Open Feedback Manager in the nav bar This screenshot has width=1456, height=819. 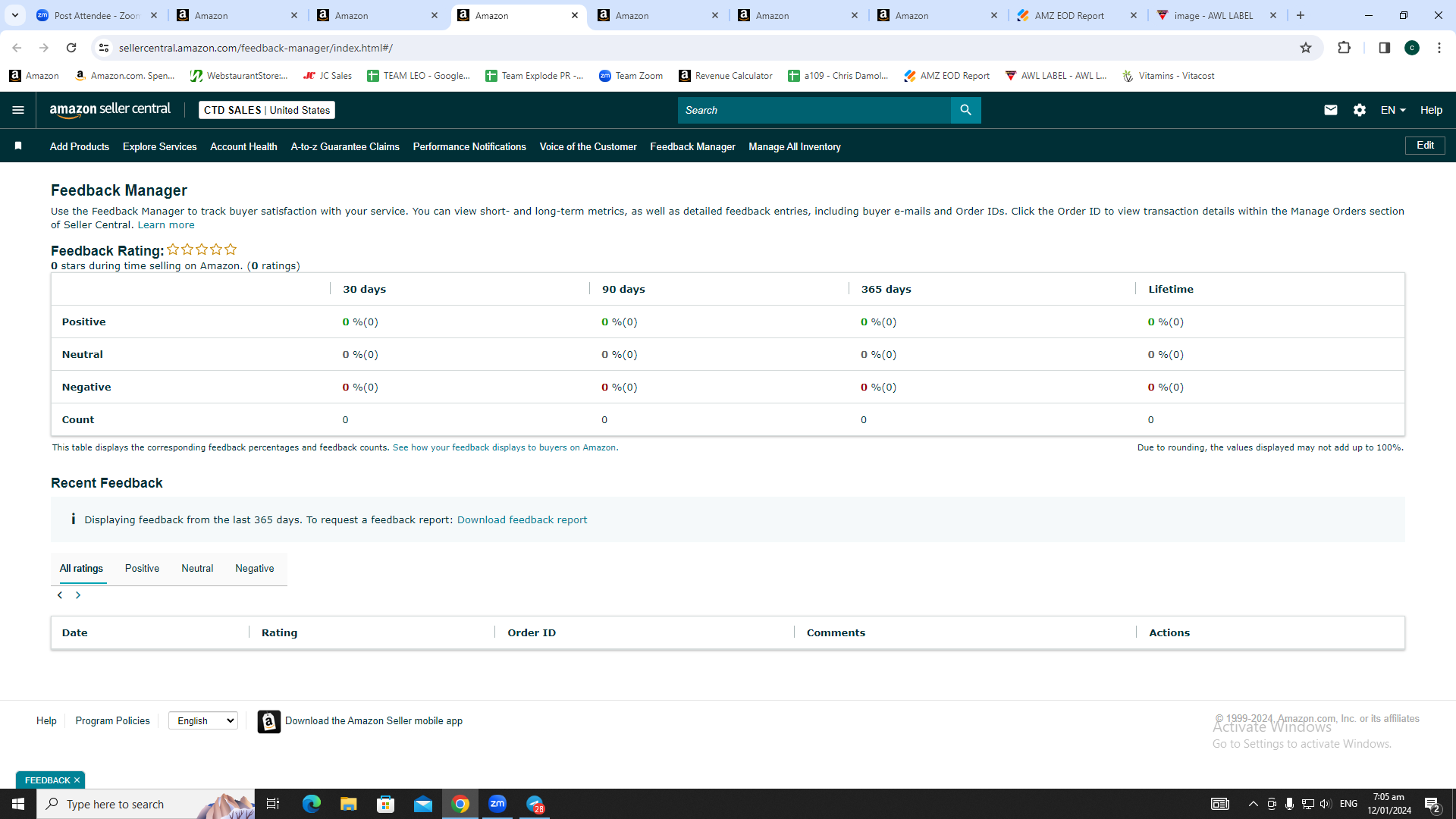[692, 146]
